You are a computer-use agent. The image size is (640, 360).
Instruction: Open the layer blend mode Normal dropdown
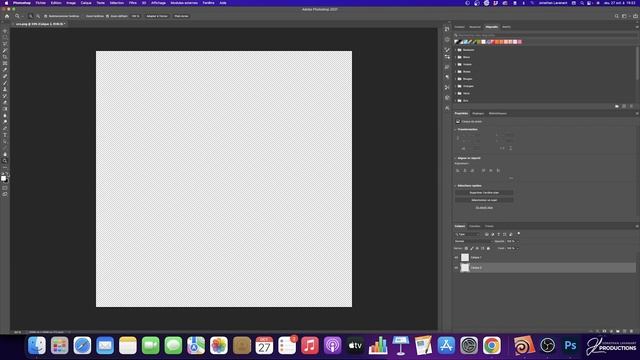[473, 241]
